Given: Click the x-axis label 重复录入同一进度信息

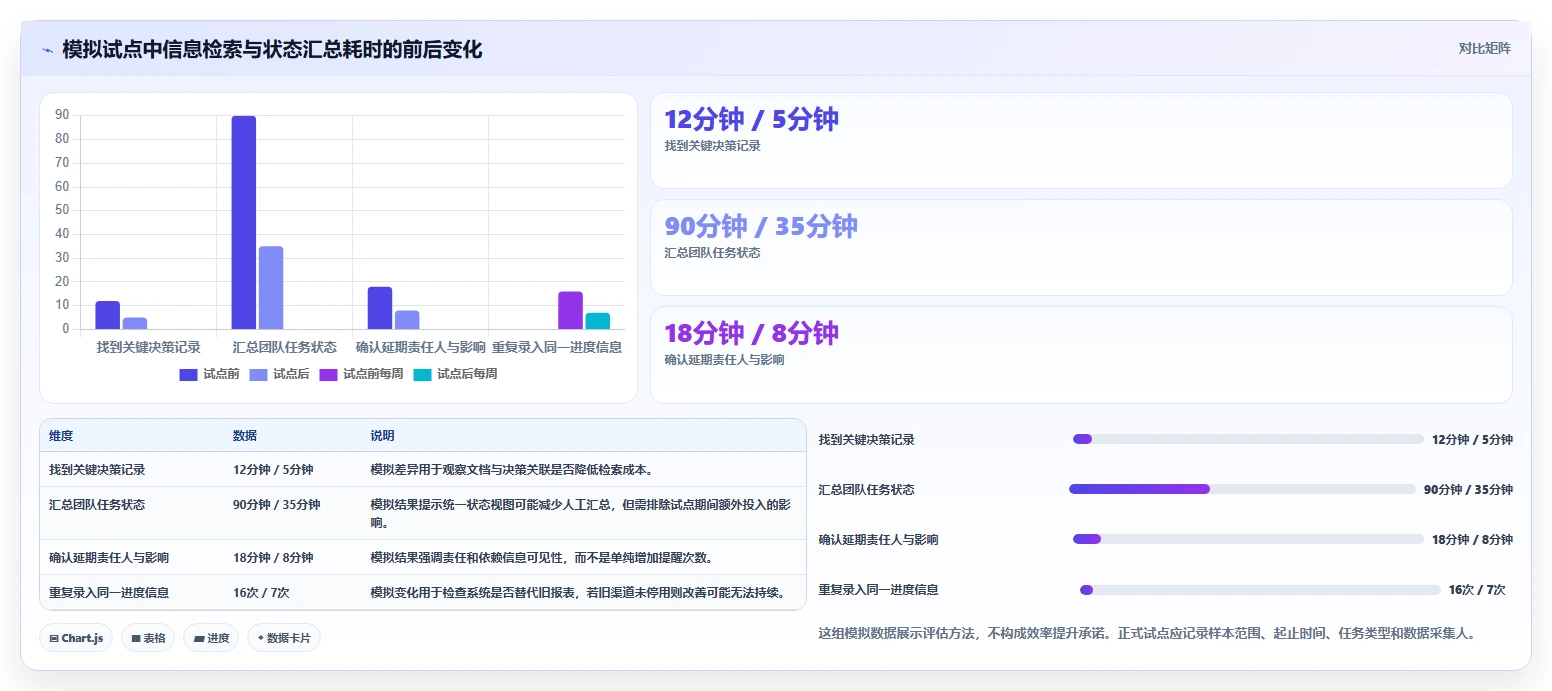Looking at the screenshot, I should 557,347.
